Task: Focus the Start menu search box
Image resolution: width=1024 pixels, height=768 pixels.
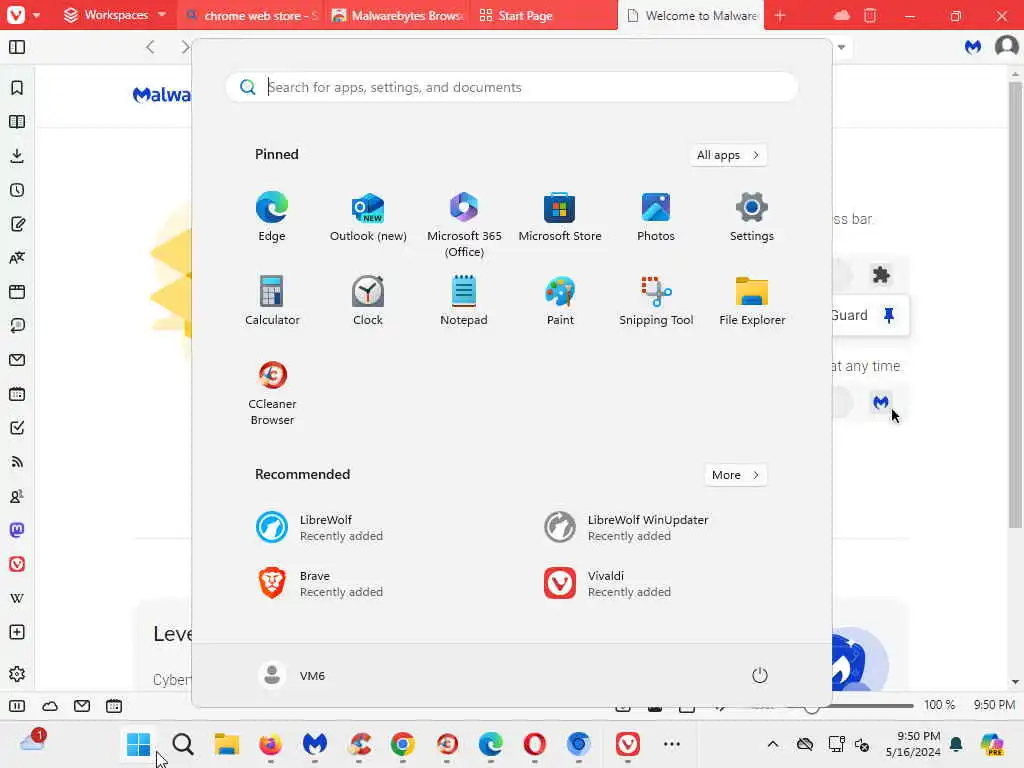Action: coord(512,87)
